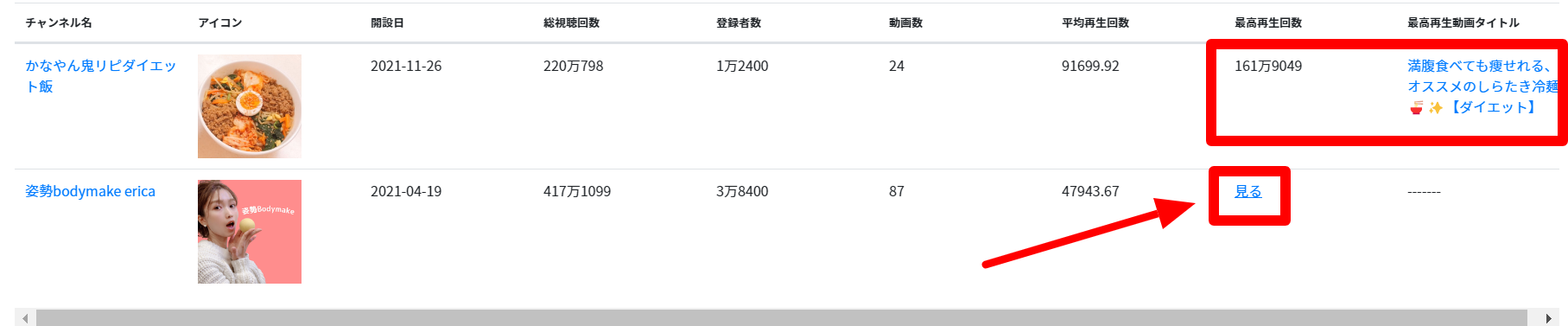Click the right scroll arrow on horizontal scrollbar
The width and height of the screenshot is (1568, 326).
[x=1549, y=318]
